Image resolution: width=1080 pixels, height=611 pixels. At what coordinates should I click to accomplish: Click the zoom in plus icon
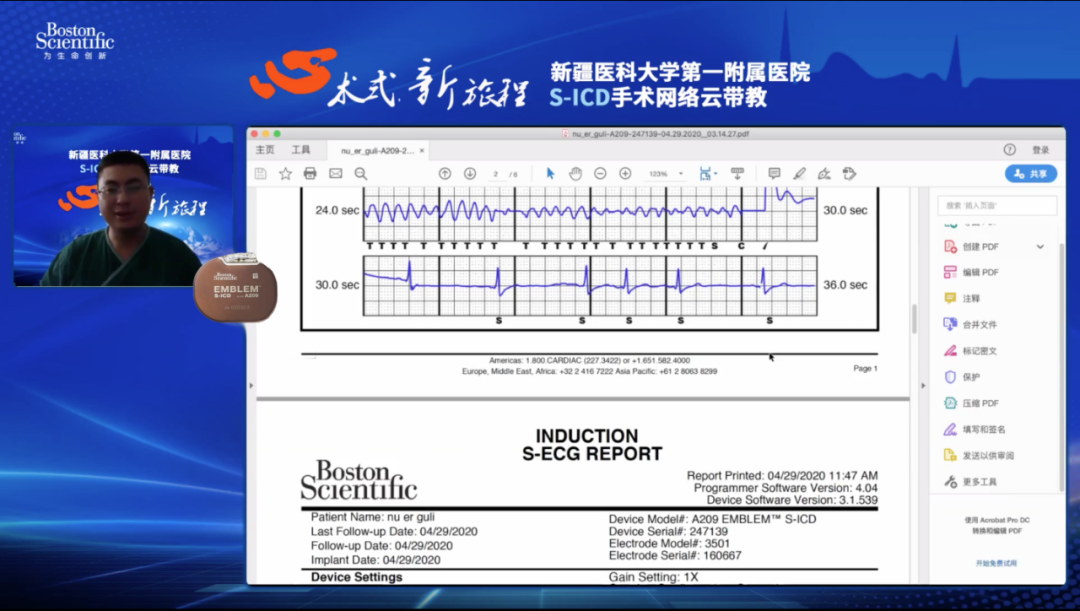(x=625, y=174)
